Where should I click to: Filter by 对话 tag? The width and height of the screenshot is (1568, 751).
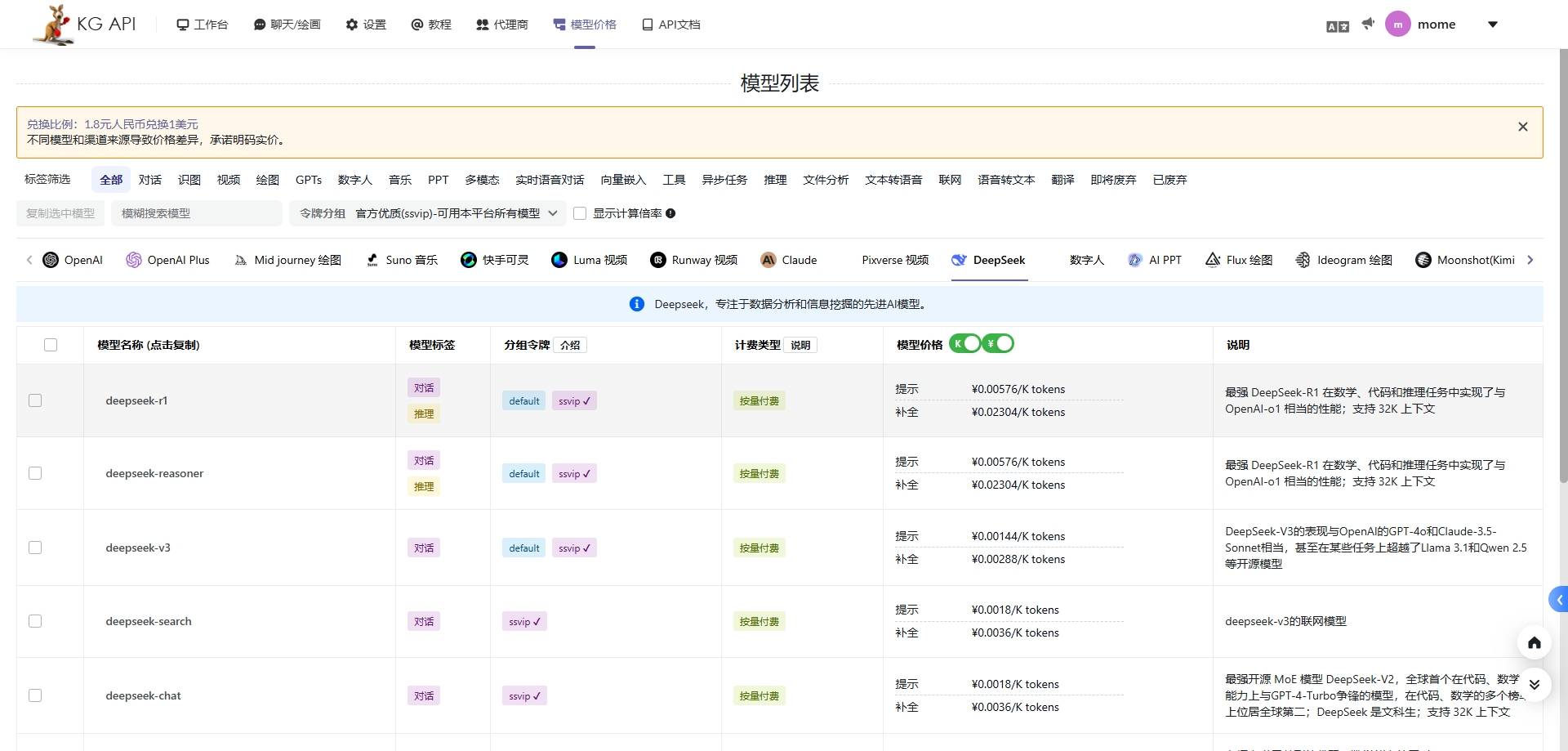click(150, 180)
